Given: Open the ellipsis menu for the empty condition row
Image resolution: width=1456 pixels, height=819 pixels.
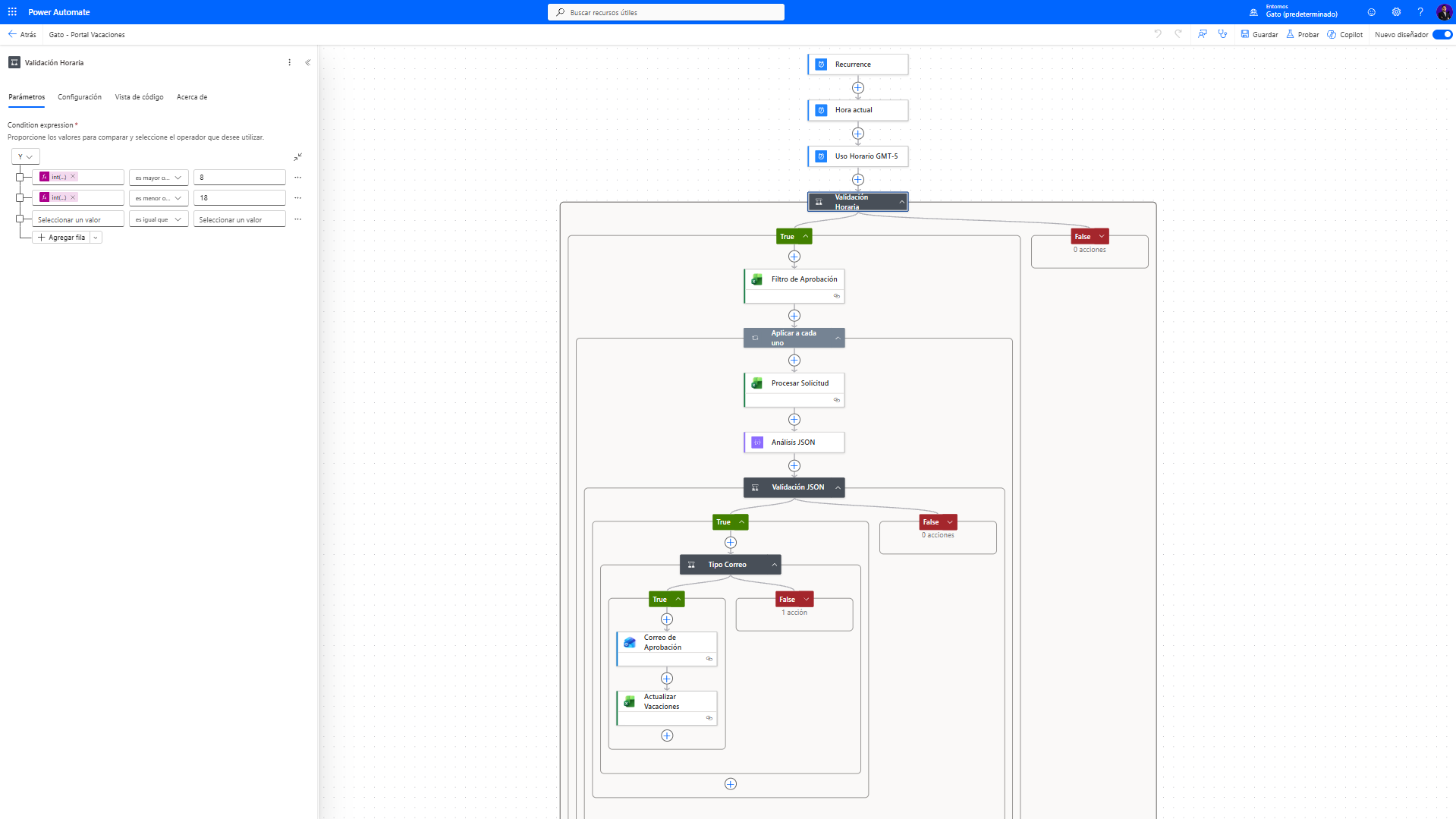Looking at the screenshot, I should tap(297, 219).
